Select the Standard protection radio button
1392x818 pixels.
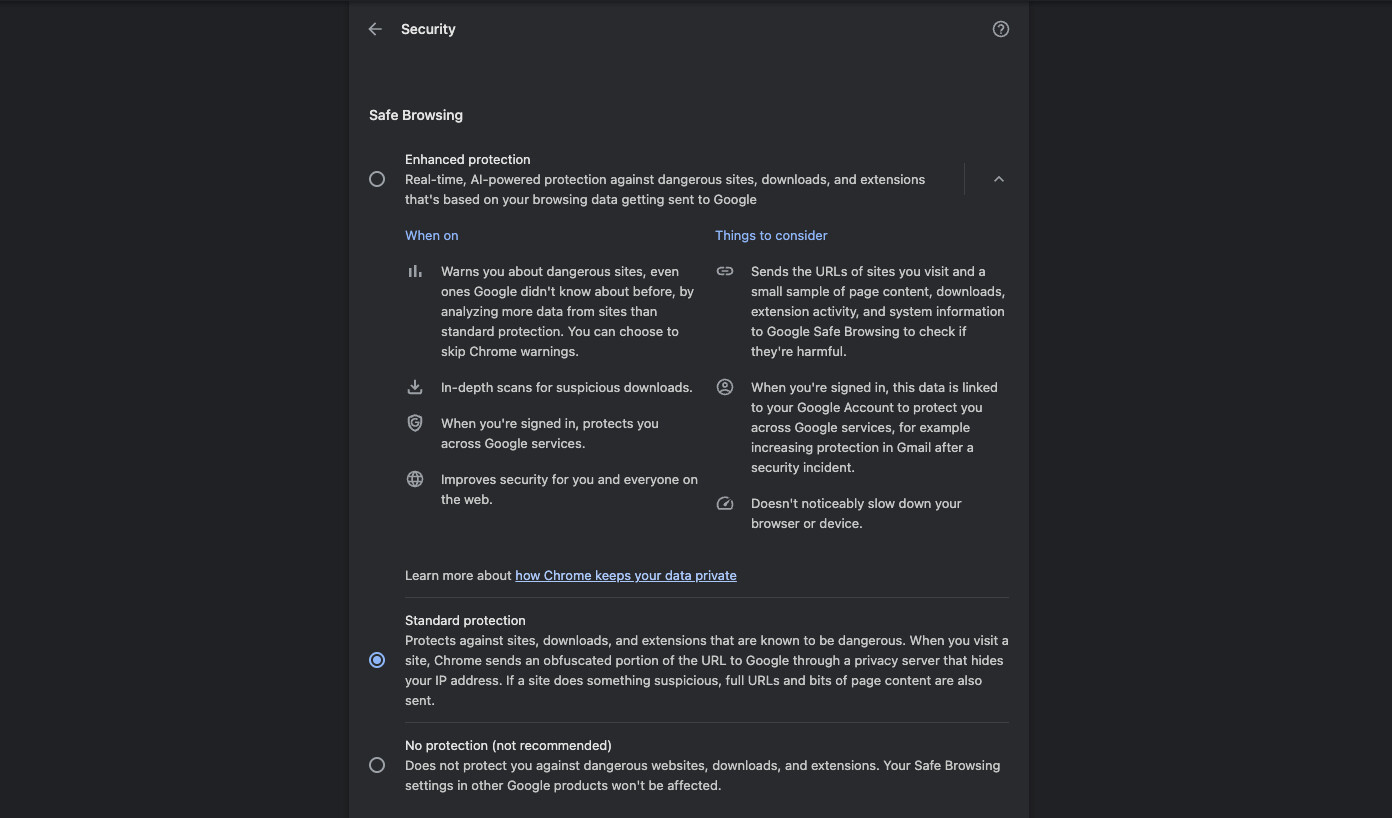coord(377,660)
